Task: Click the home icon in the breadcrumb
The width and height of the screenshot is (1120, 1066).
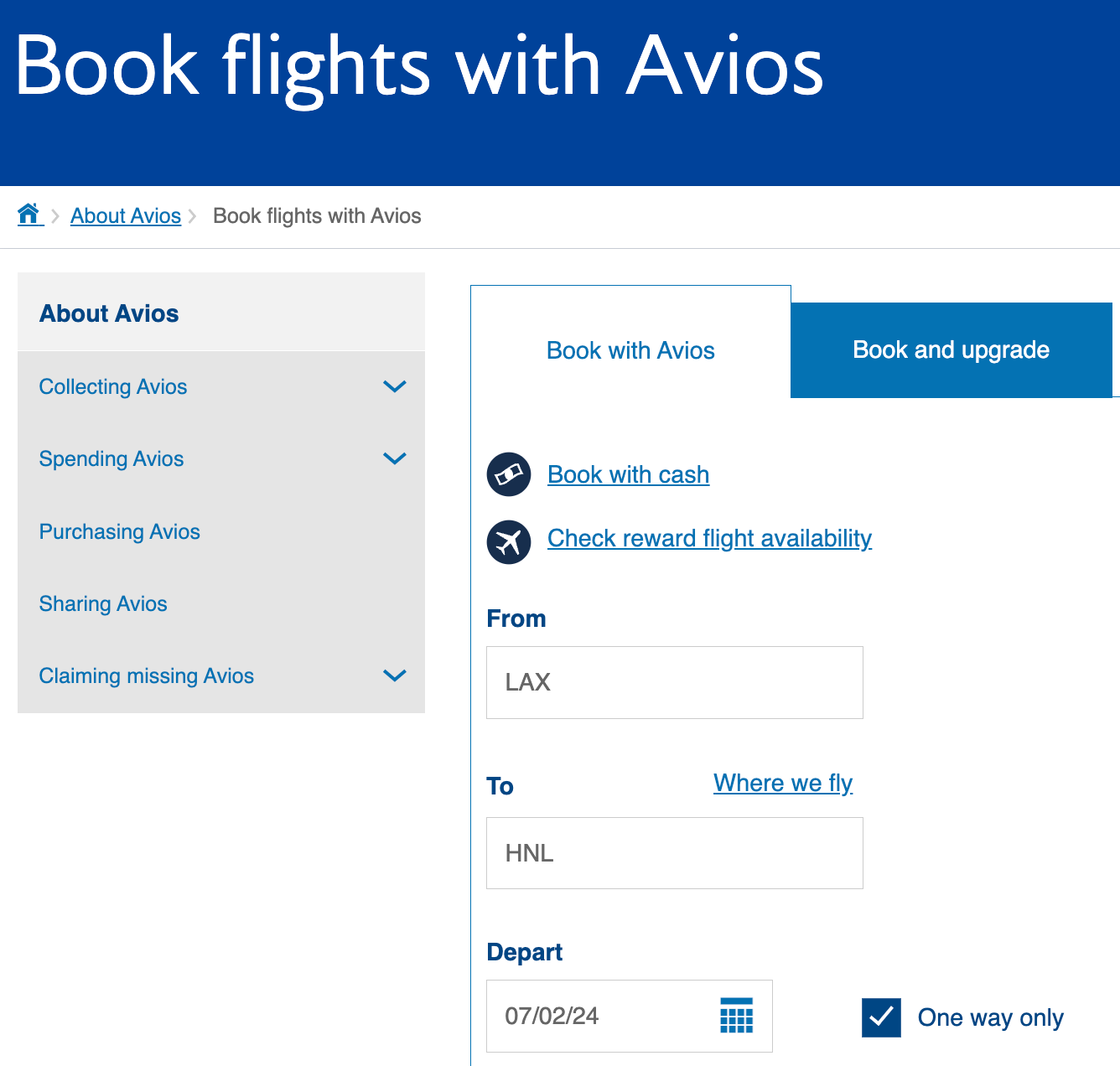Action: pos(30,215)
